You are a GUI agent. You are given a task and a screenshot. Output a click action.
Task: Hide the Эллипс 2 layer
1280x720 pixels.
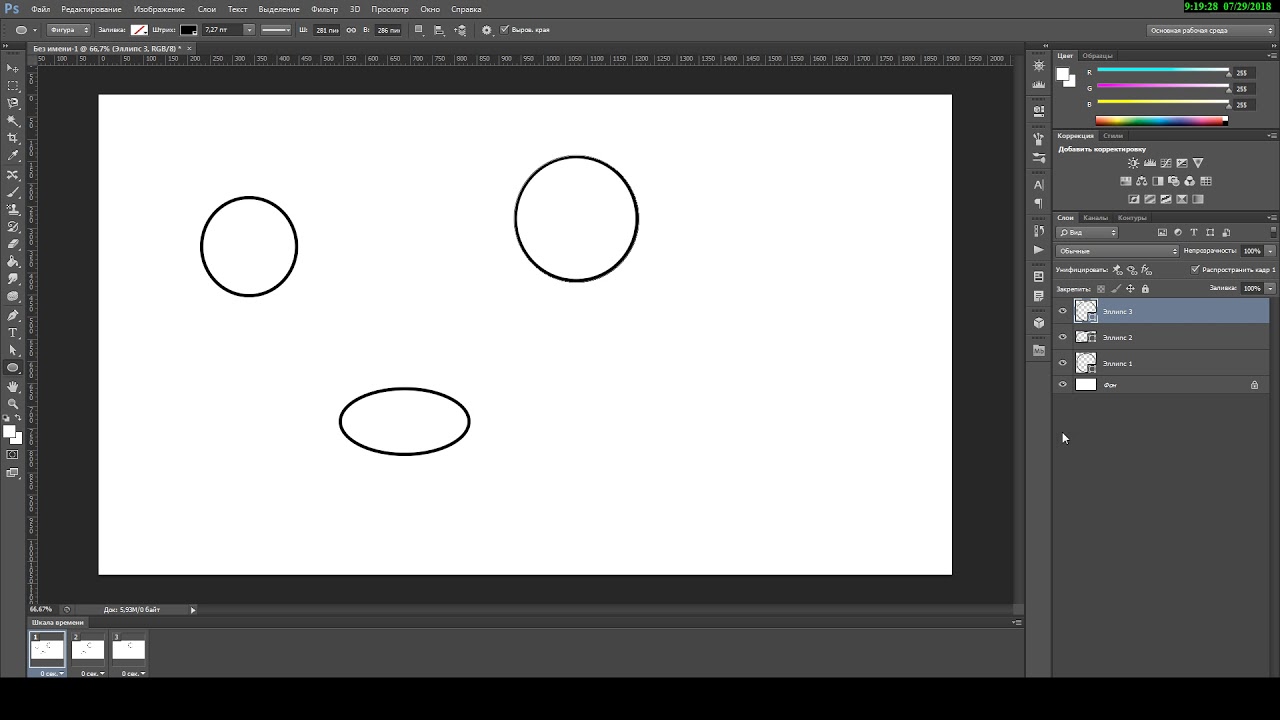[1063, 337]
